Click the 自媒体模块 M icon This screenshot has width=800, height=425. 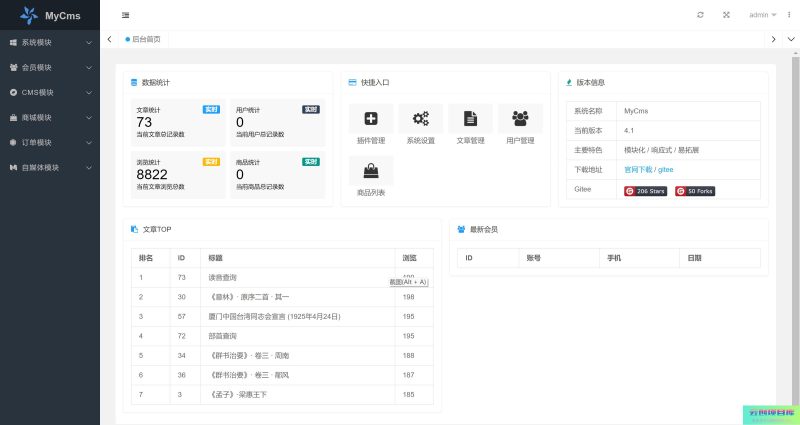[x=13, y=167]
